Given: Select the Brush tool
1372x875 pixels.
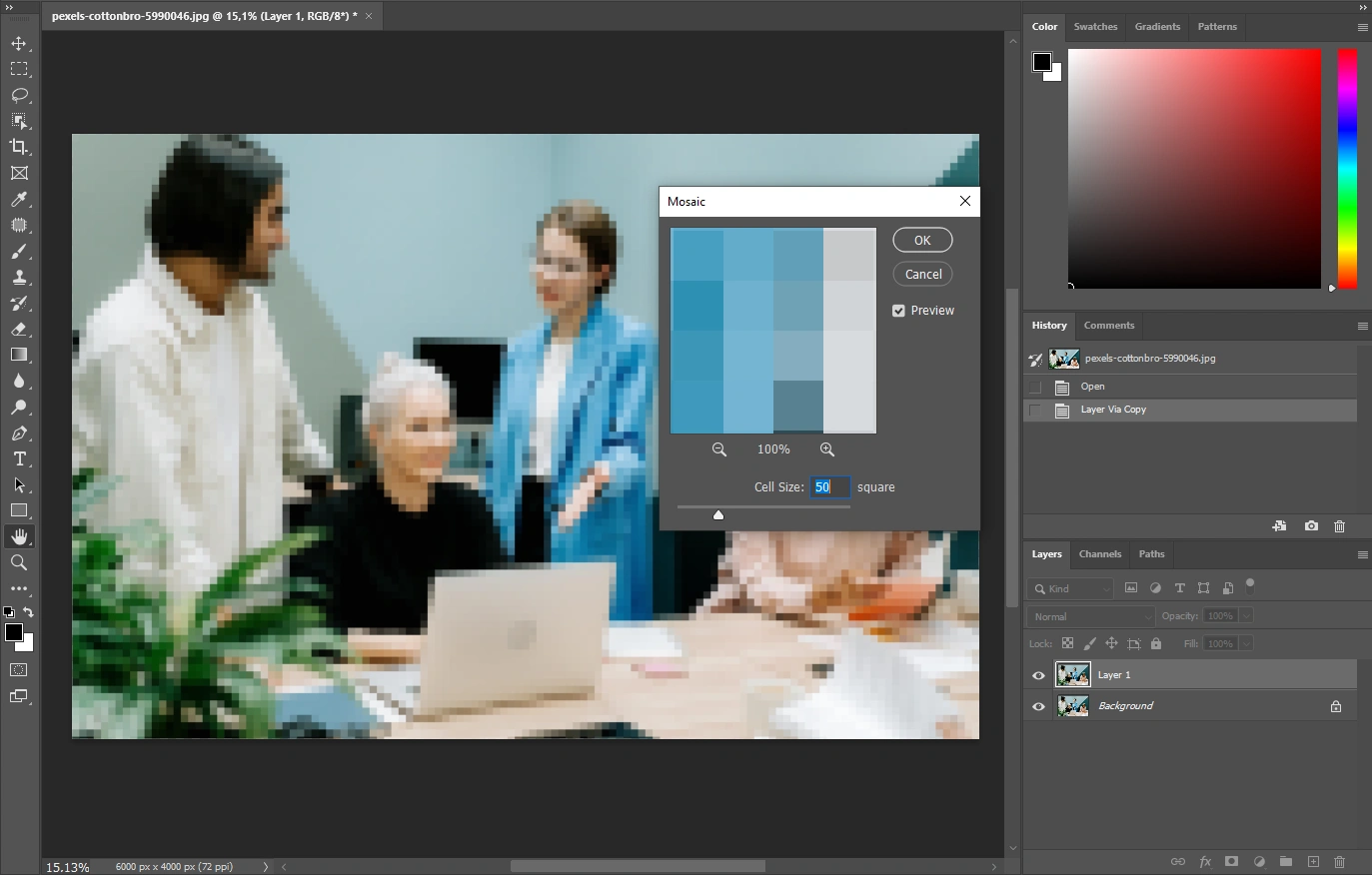Looking at the screenshot, I should [19, 252].
